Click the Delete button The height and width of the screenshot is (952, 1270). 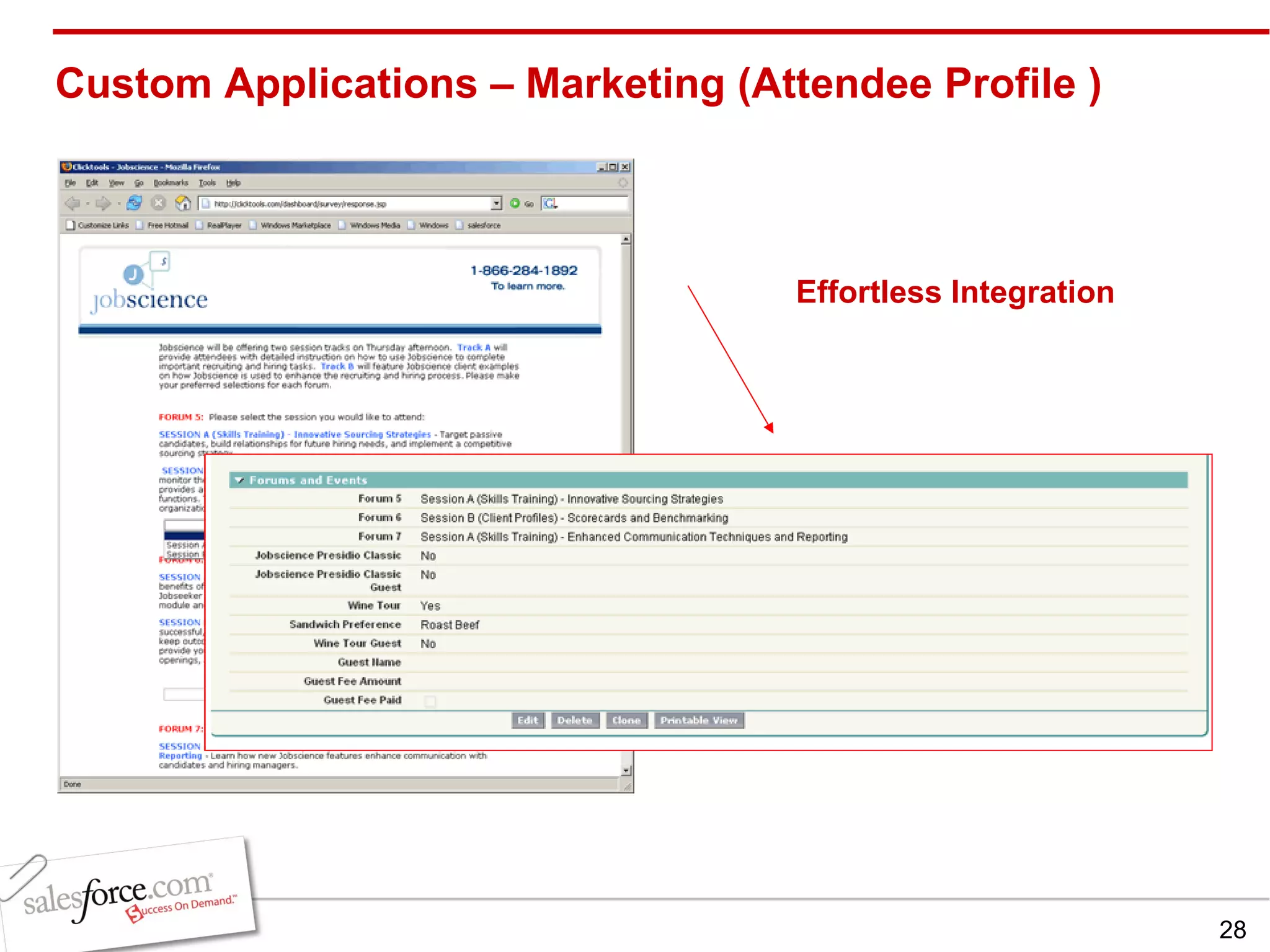[575, 720]
